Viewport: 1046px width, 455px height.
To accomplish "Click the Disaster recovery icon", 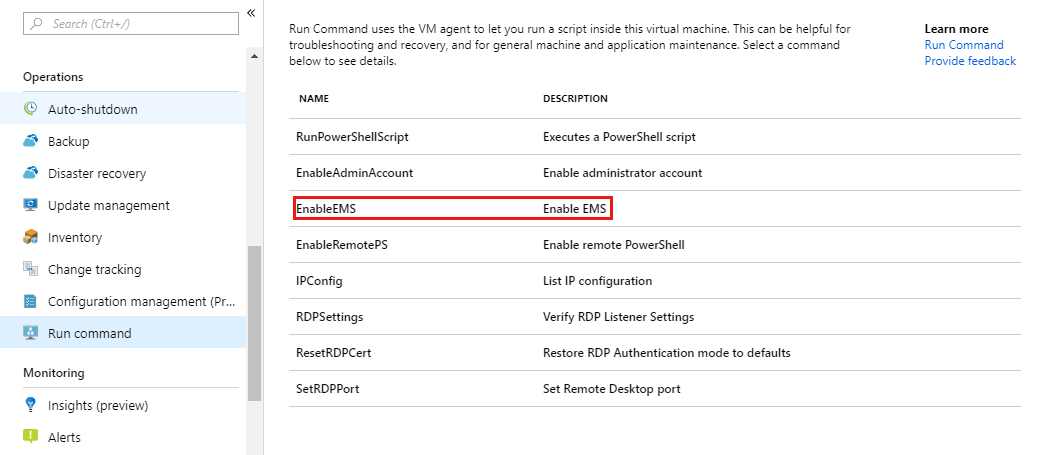I will (x=30, y=173).
